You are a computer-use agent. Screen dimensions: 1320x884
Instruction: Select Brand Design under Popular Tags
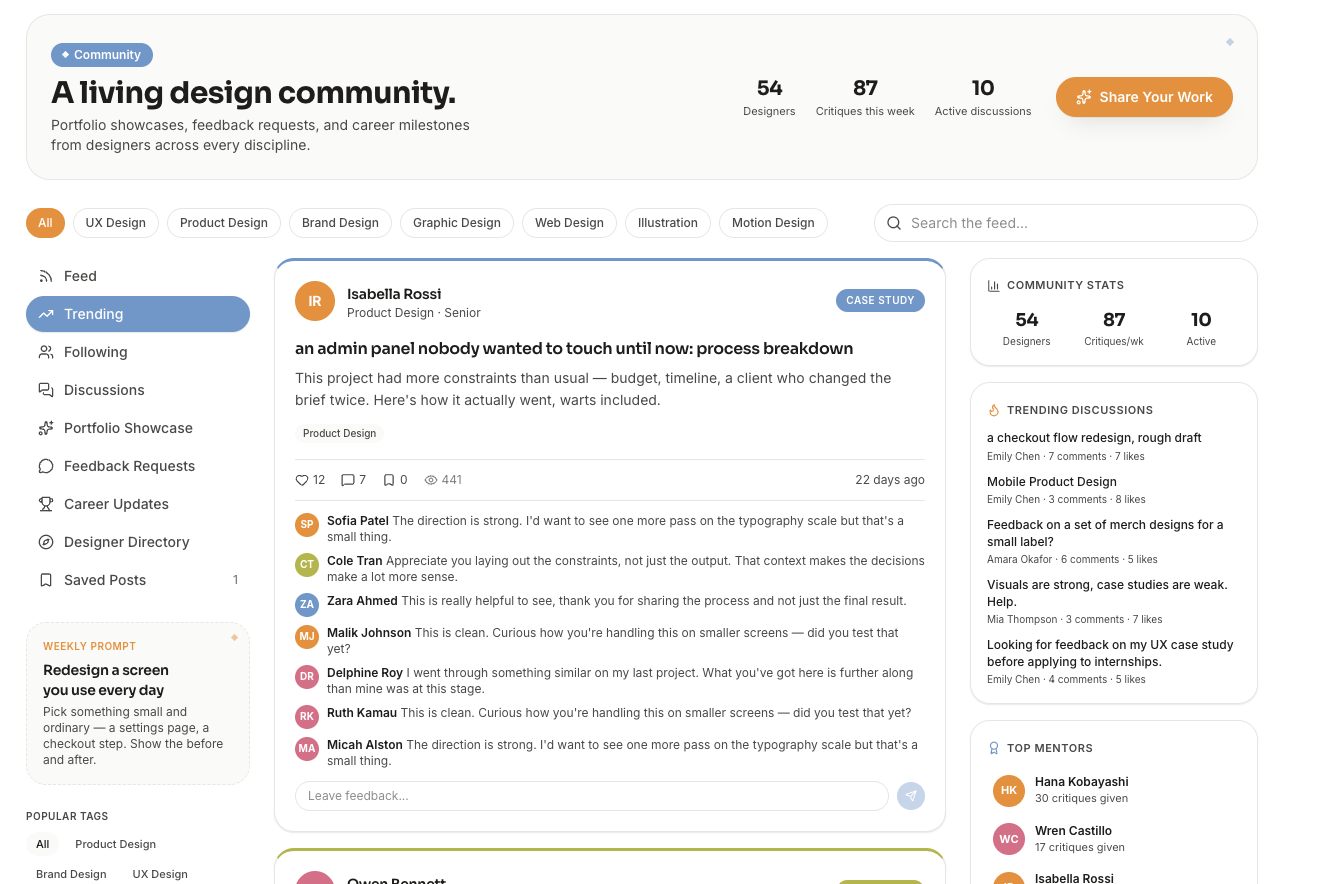[71, 874]
